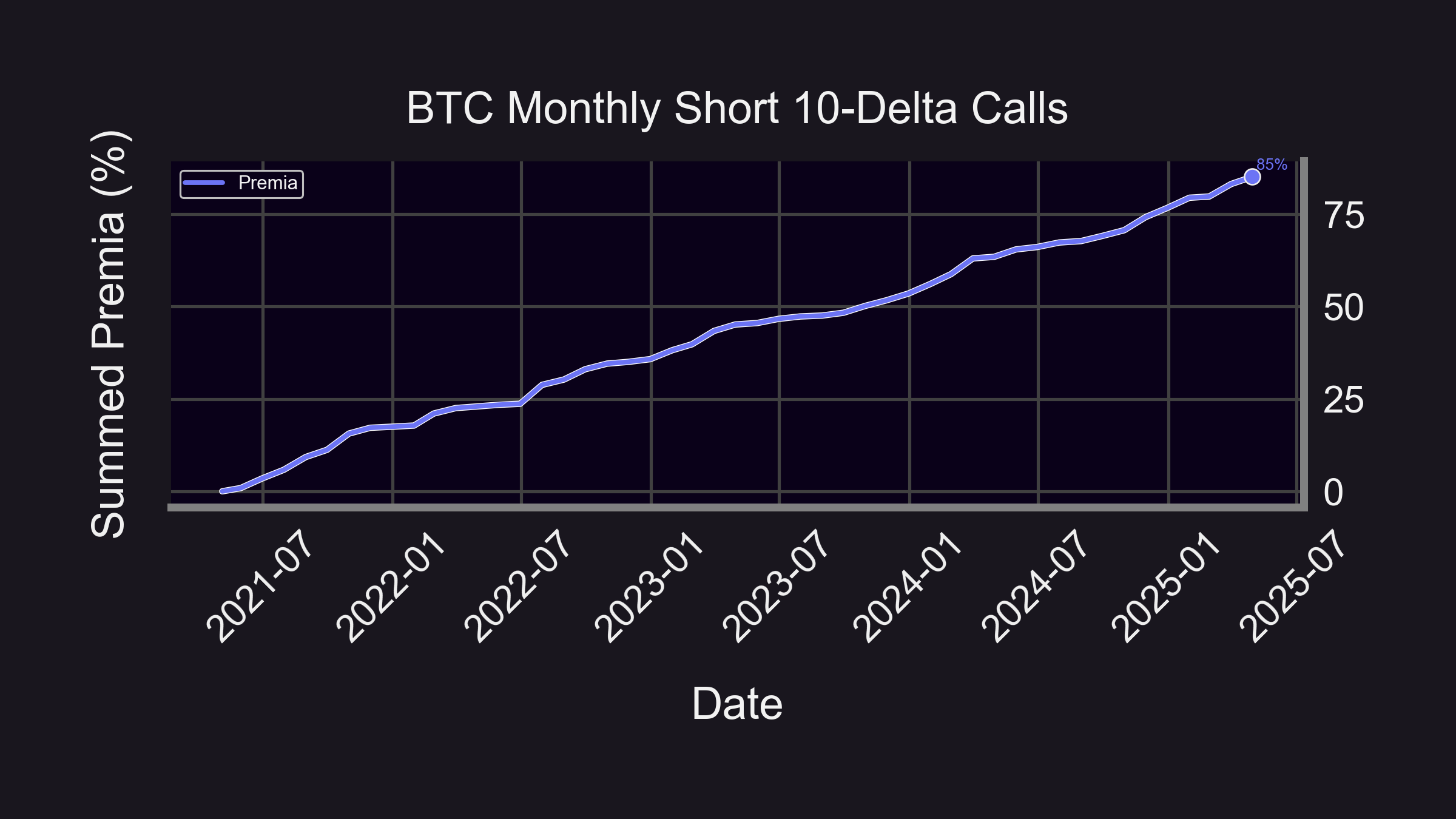Click the 0 y-axis tick label
Image resolution: width=1456 pixels, height=819 pixels.
tap(1334, 493)
